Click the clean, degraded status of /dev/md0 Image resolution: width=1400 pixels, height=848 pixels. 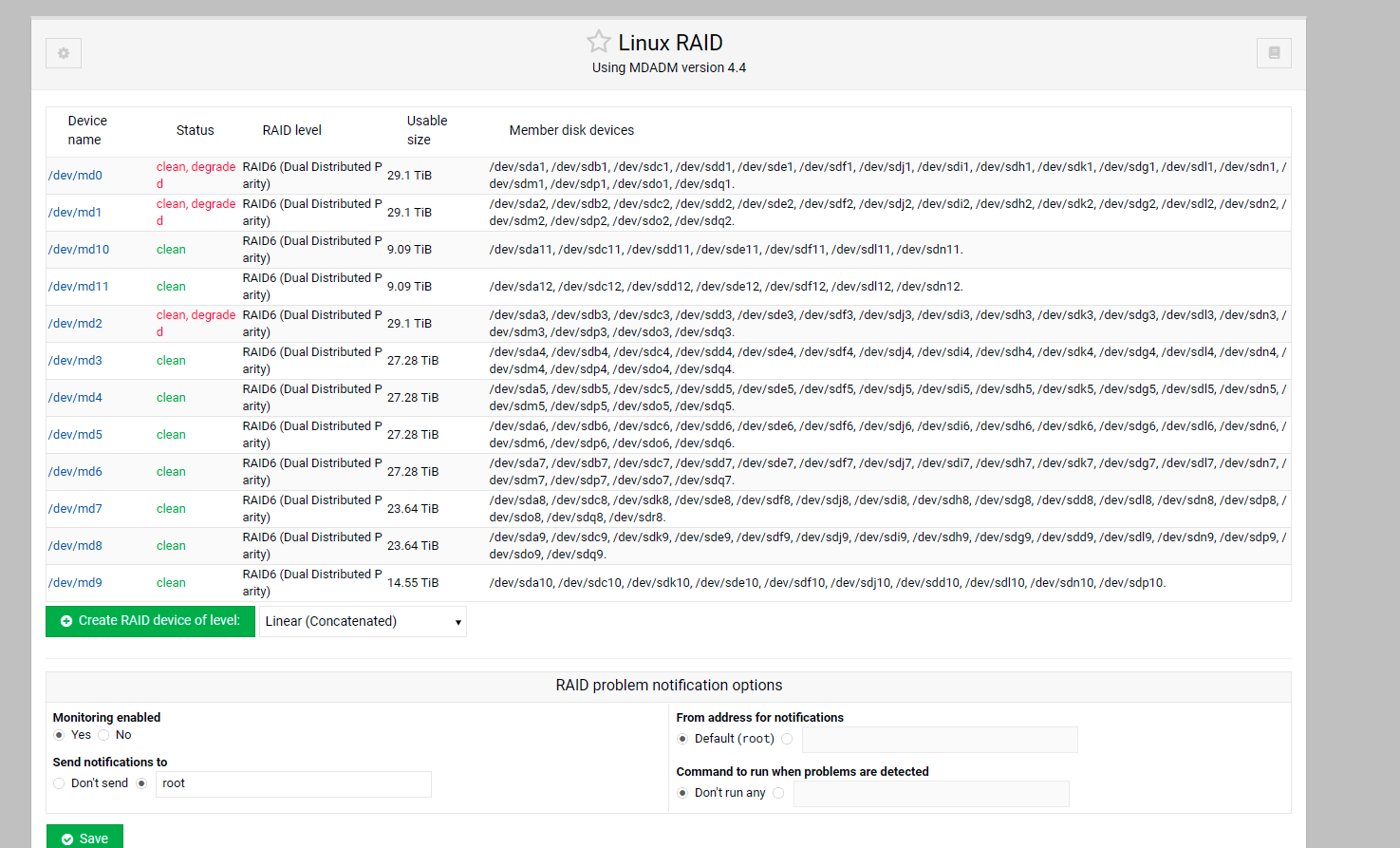[196, 176]
